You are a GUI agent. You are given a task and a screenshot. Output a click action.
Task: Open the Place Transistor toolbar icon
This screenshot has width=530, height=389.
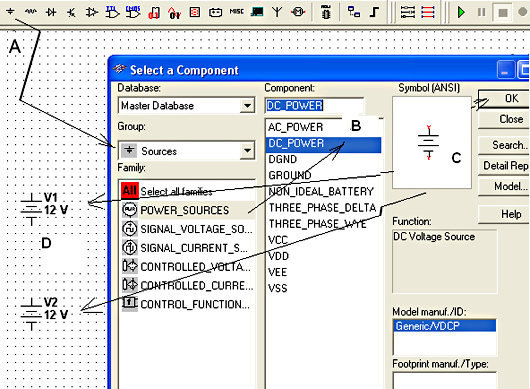point(71,13)
